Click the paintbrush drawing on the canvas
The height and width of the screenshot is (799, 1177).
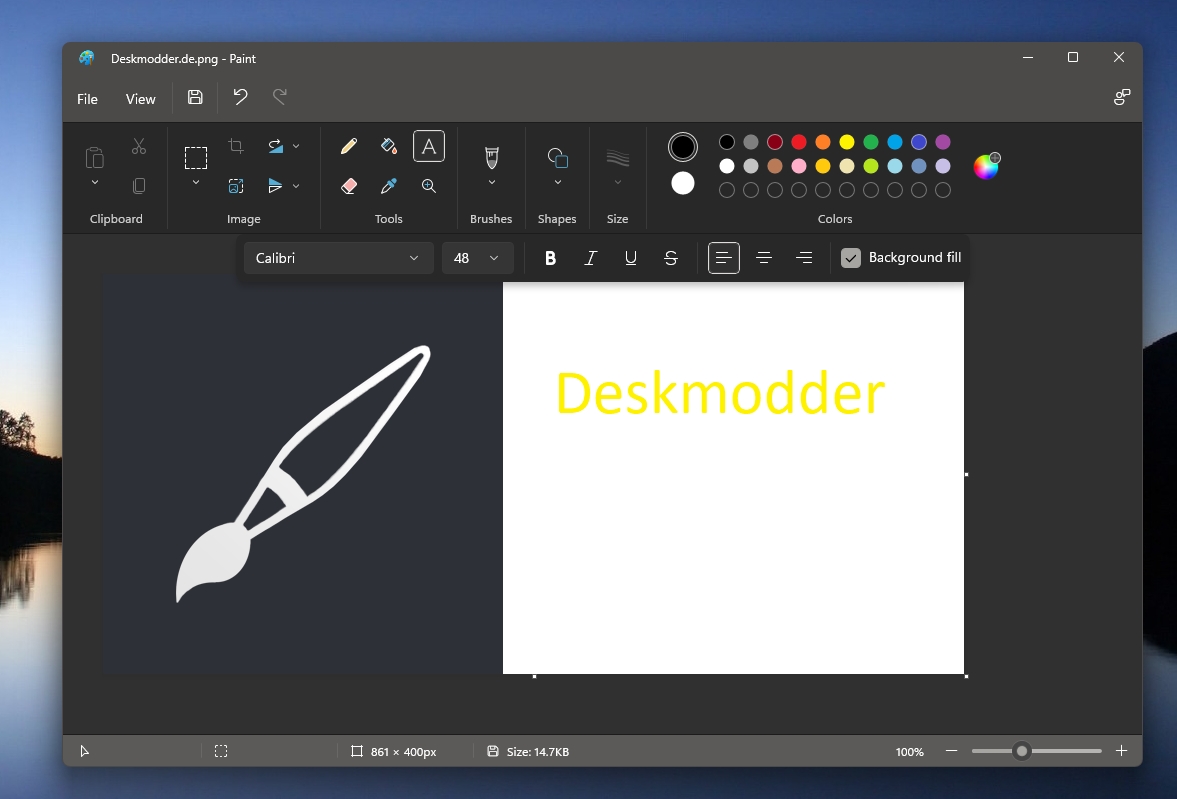click(x=303, y=474)
